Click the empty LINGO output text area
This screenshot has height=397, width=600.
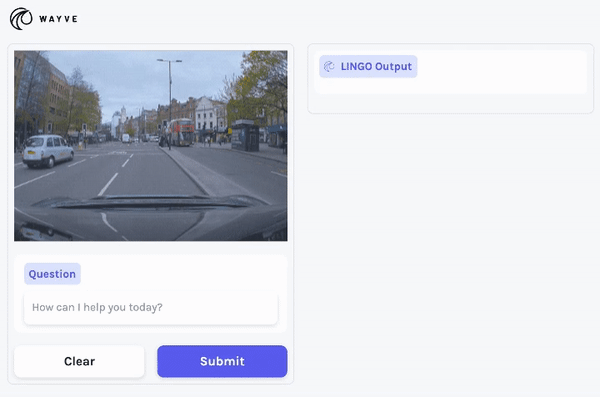click(x=450, y=86)
